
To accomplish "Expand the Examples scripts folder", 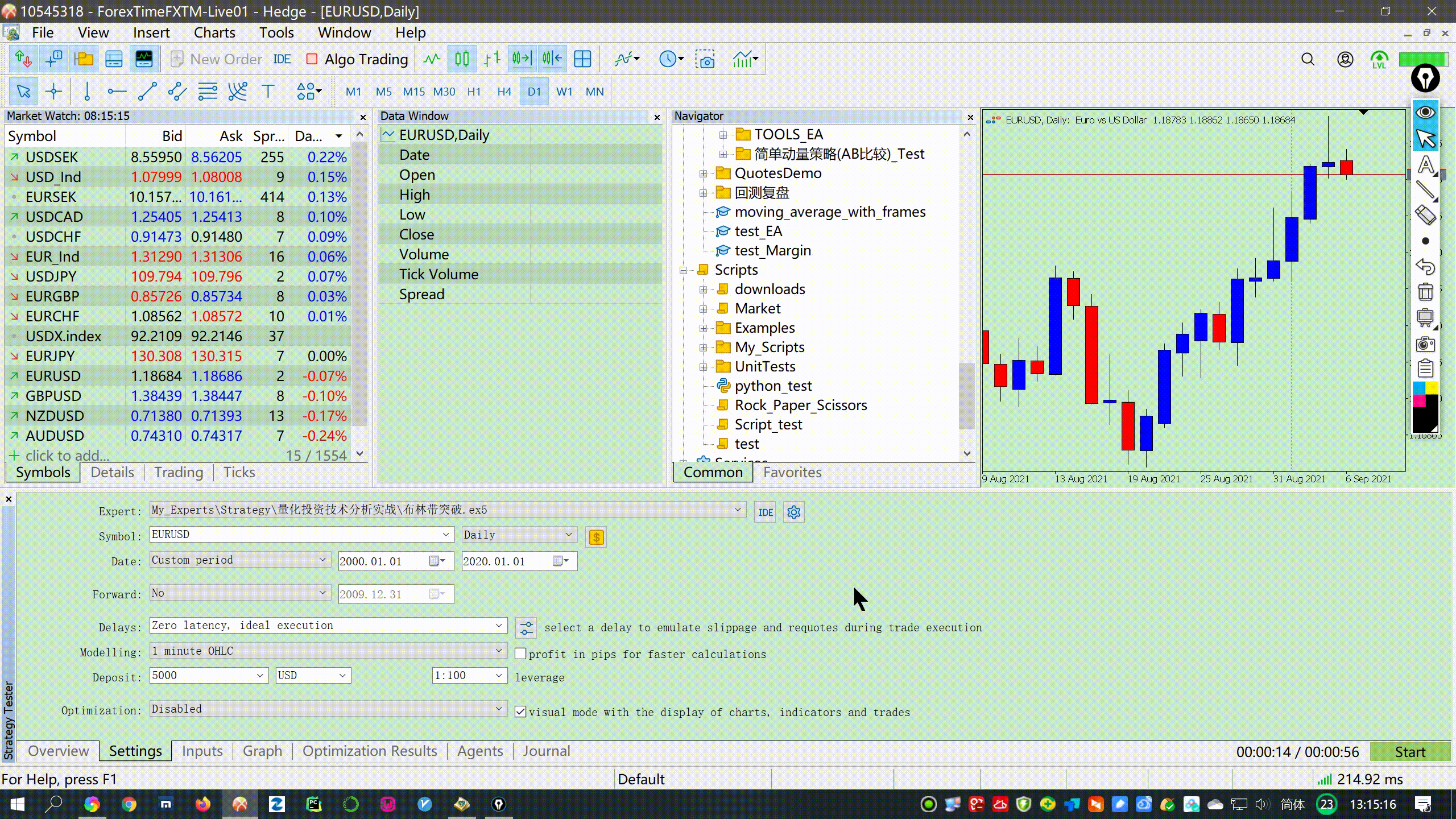I will 704,328.
